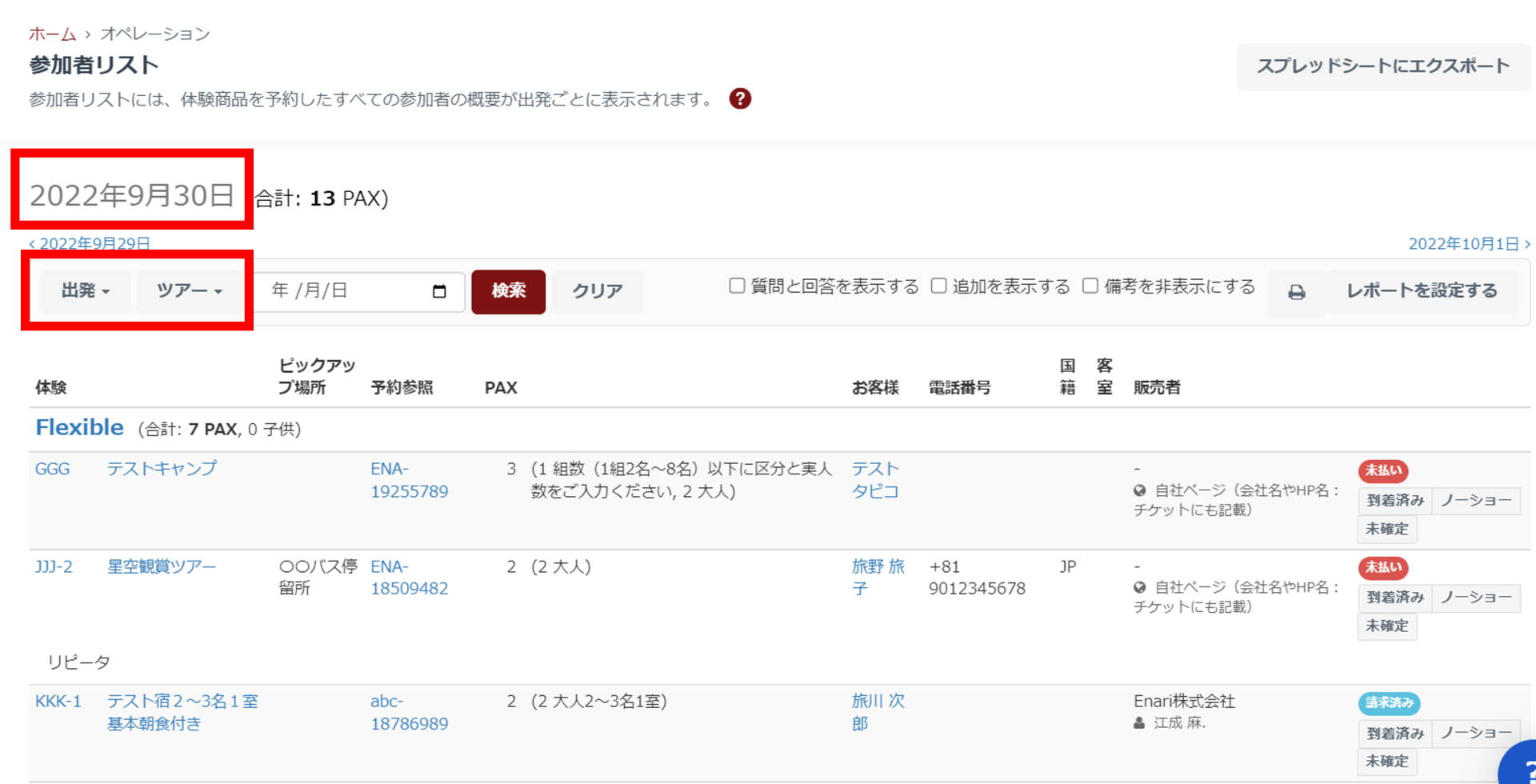Screen dimensions: 1536x784
Task: Click スプレッドシートにエクスポート button
Action: tap(1382, 66)
